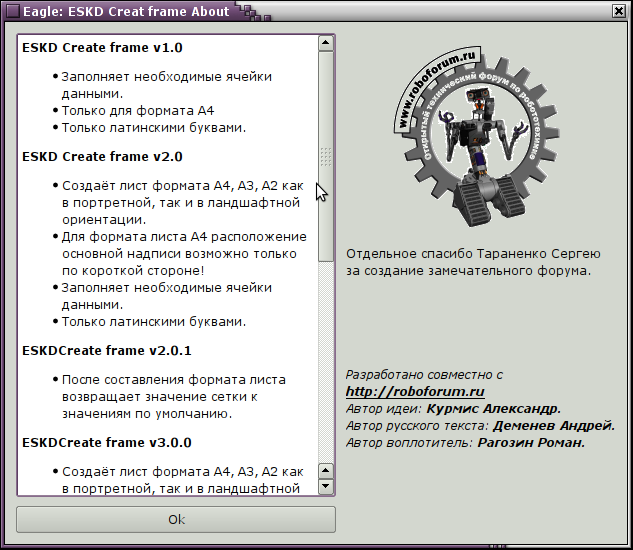Click the Ok button
This screenshot has width=633, height=550.
tap(176, 519)
